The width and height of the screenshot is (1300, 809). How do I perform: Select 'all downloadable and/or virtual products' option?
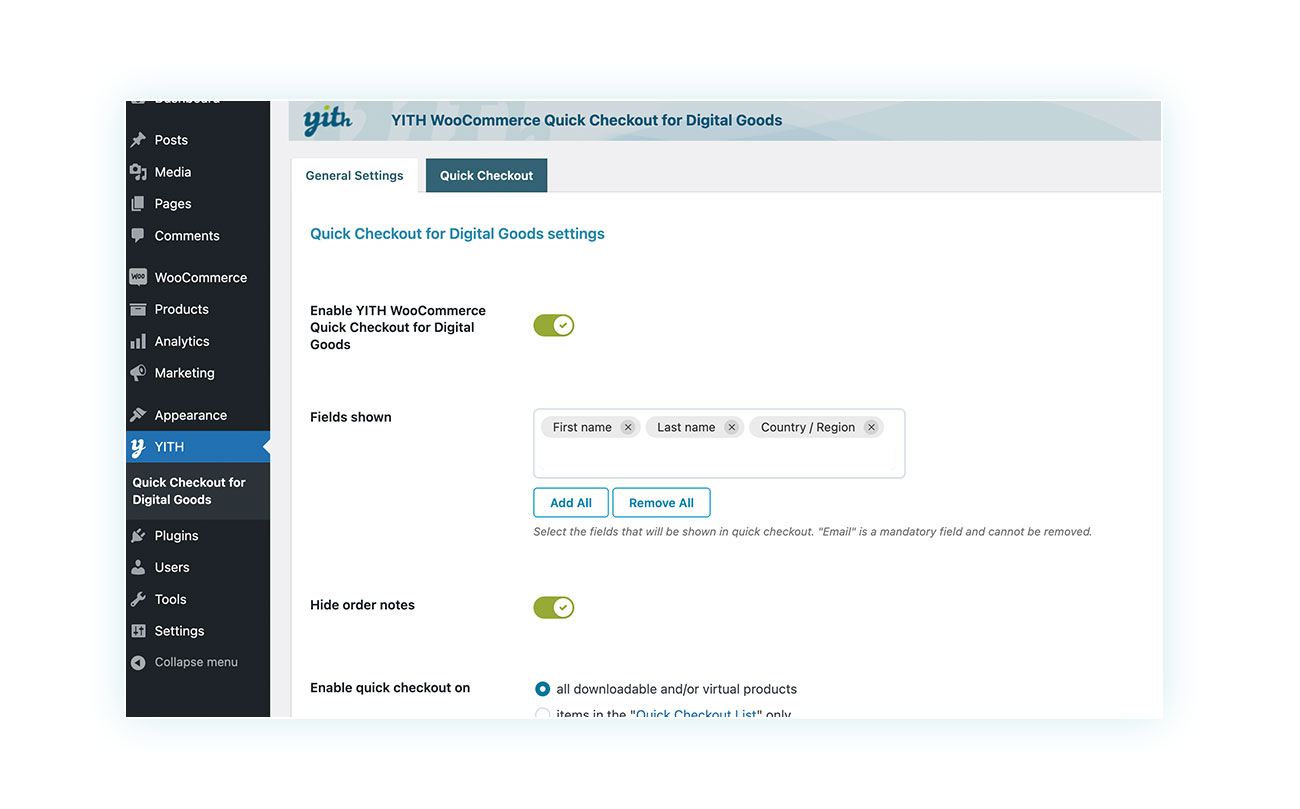click(542, 689)
